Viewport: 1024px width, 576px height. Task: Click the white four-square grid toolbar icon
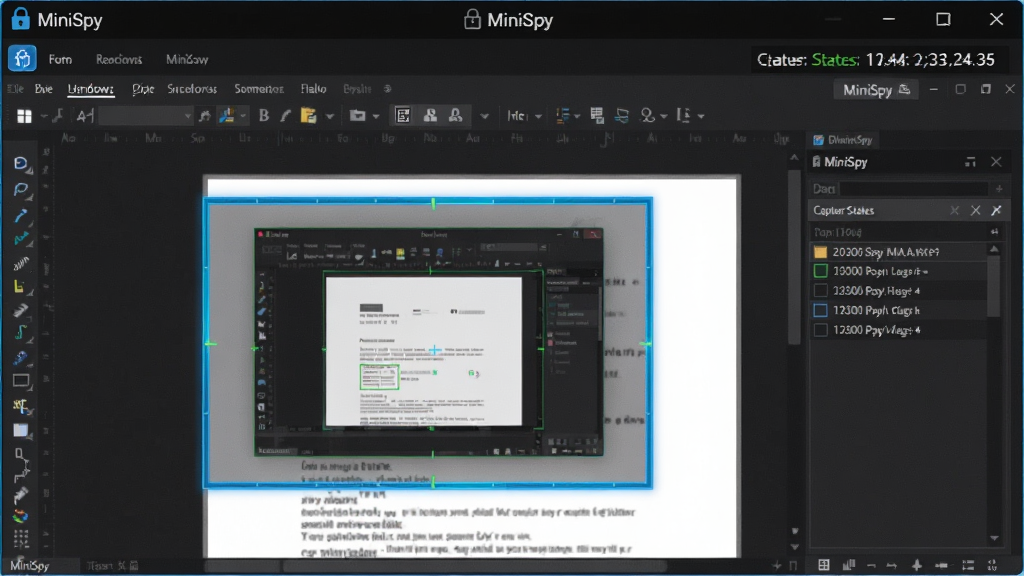[24, 116]
